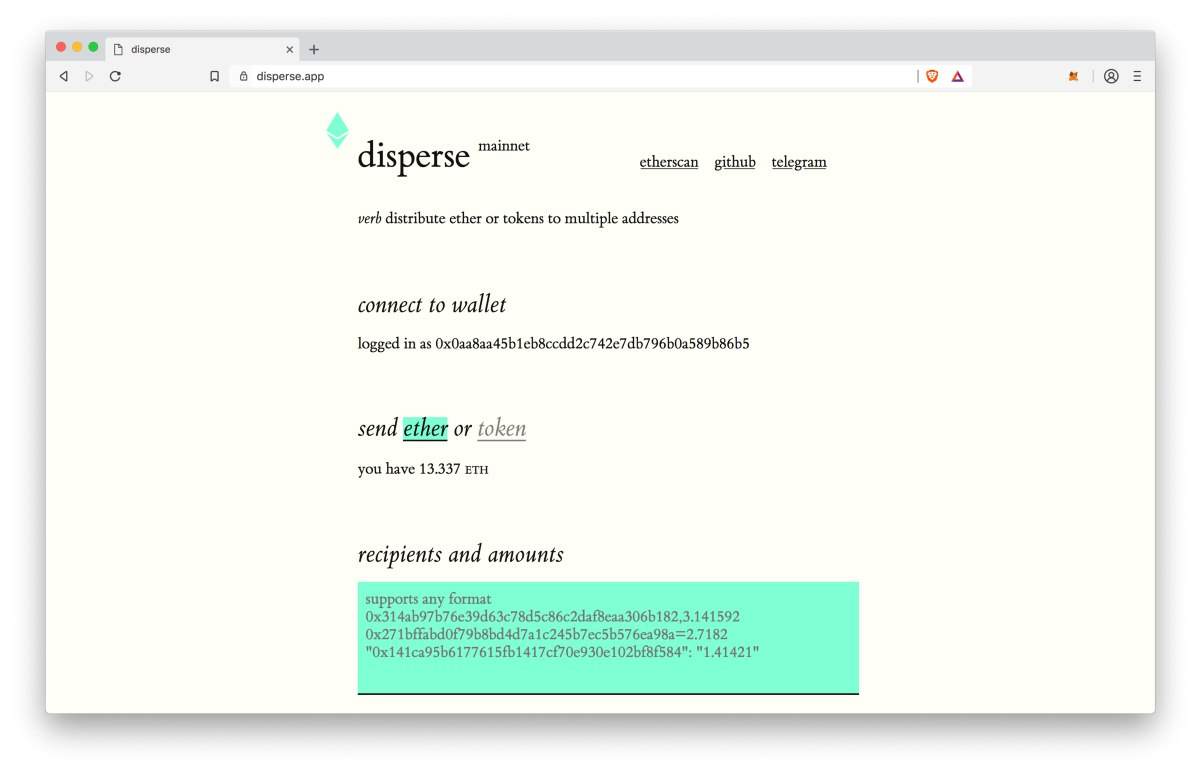The height and width of the screenshot is (773, 1200).
Task: Click the disperse title heading
Action: 413,156
